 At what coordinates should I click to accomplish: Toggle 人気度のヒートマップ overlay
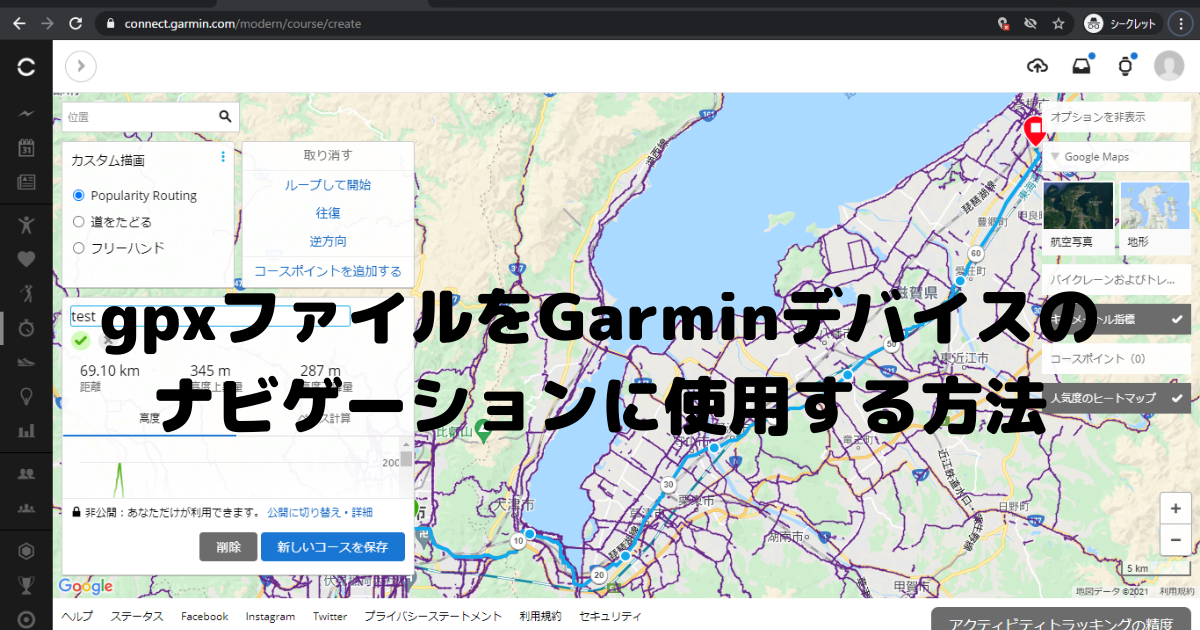pos(1116,398)
